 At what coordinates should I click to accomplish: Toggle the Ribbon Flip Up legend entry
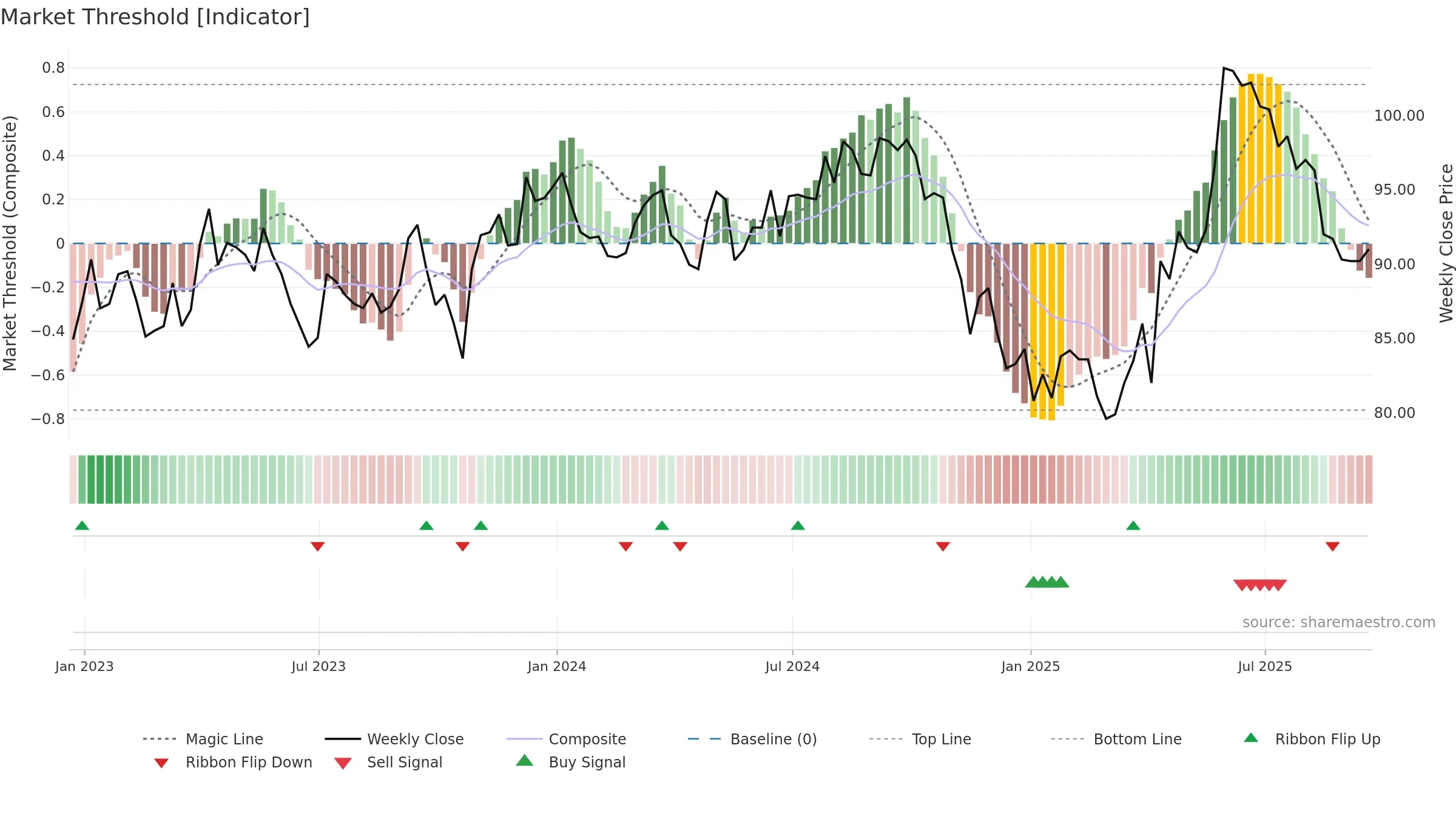tap(1312, 739)
